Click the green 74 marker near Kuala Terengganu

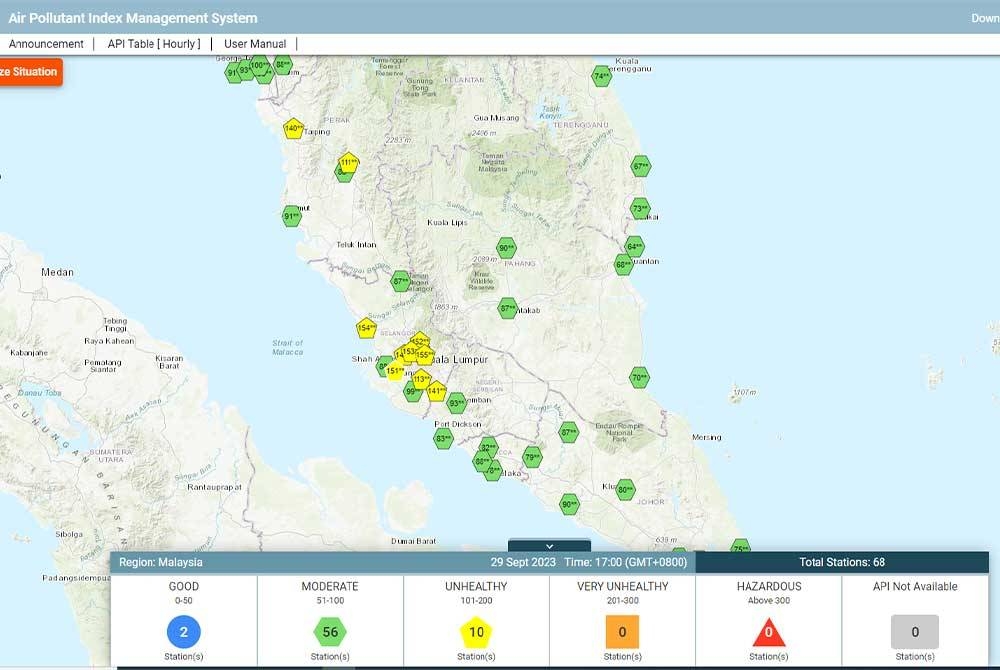coord(602,77)
